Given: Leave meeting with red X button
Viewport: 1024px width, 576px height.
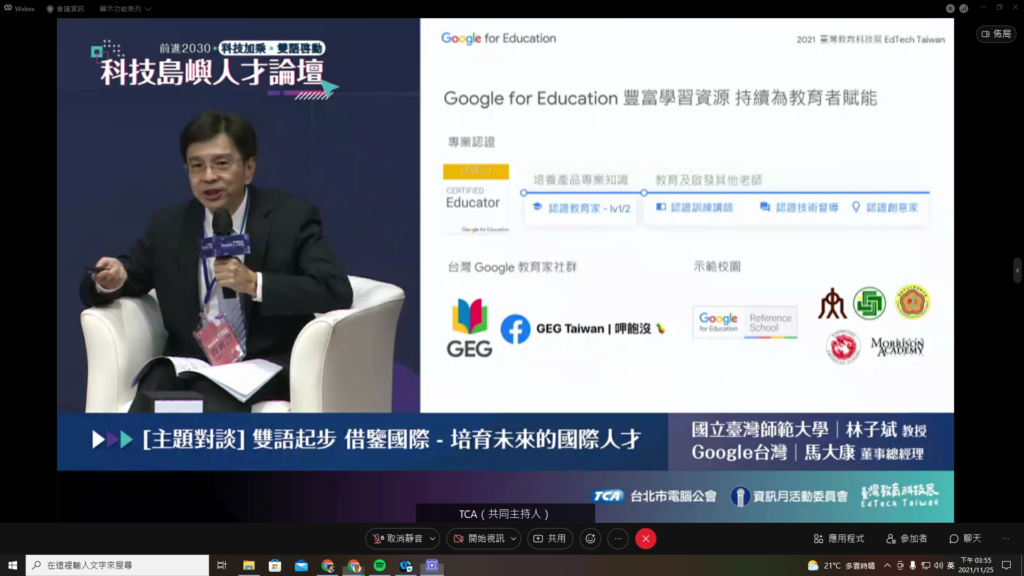Looking at the screenshot, I should click(646, 539).
